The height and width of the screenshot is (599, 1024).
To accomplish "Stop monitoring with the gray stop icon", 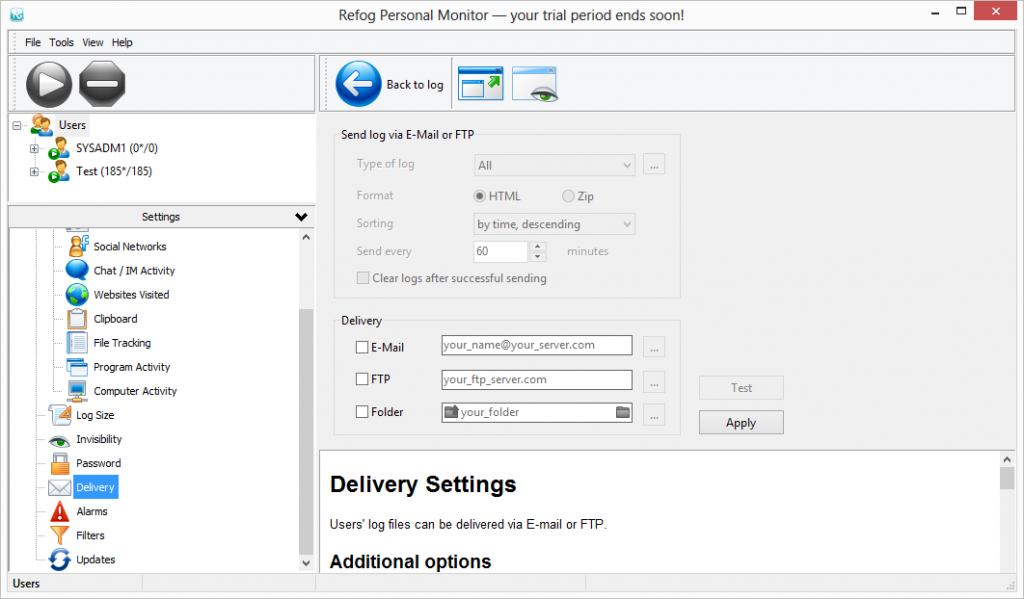I will 102,84.
